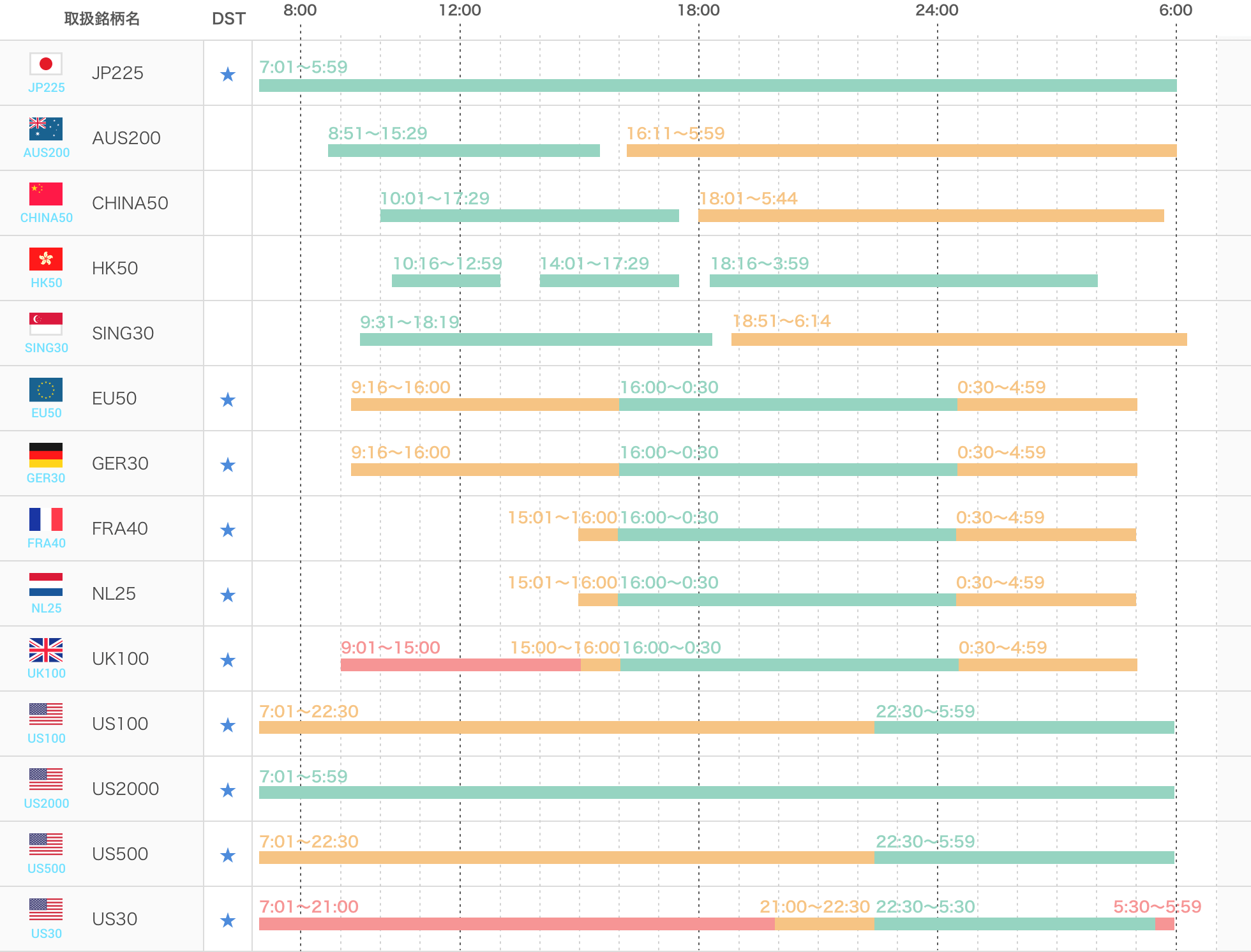Click the US flag icon for US500
Screen dimensions: 1251x952
tap(46, 845)
